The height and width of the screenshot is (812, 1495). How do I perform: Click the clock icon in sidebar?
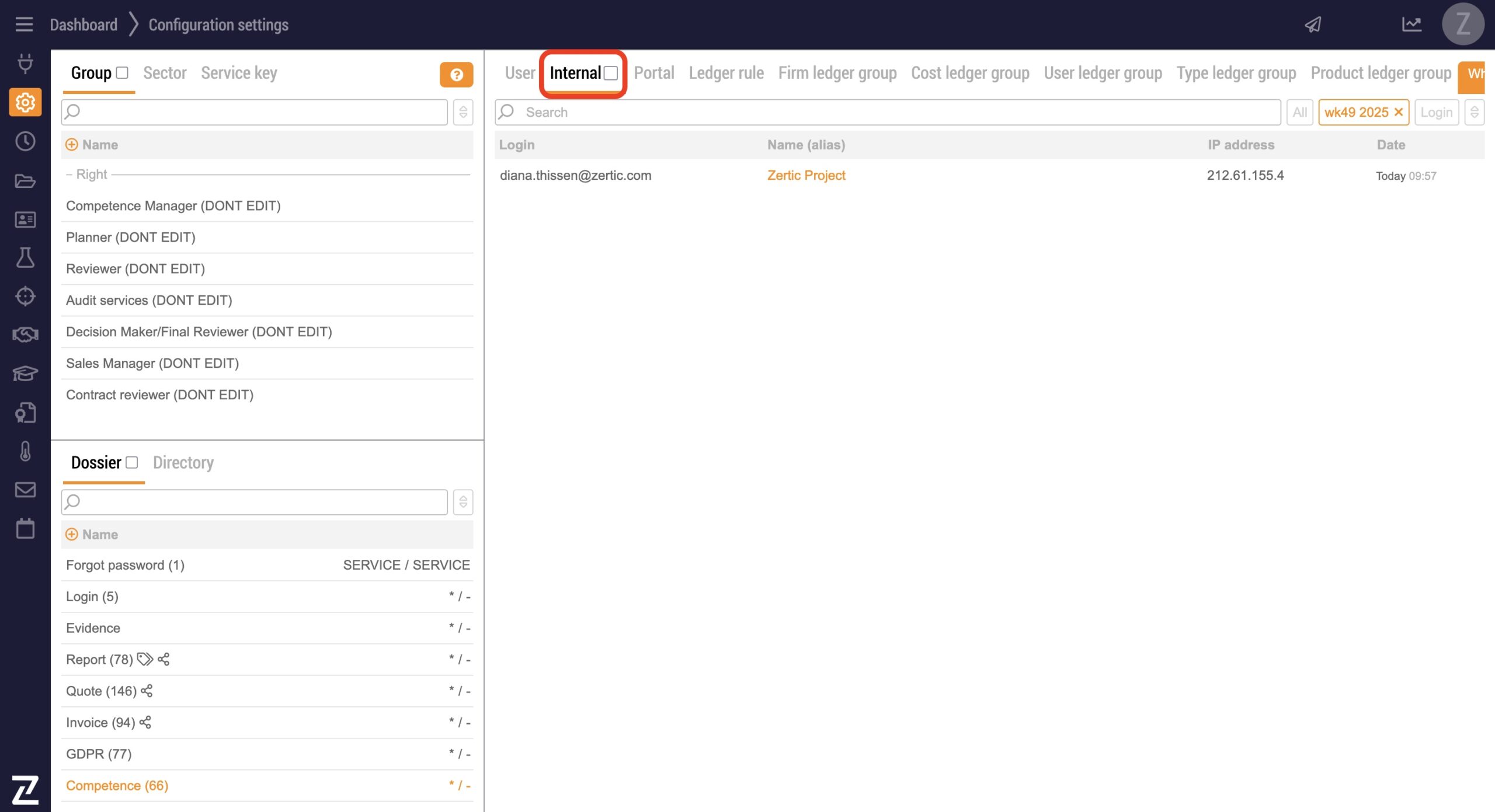[25, 141]
